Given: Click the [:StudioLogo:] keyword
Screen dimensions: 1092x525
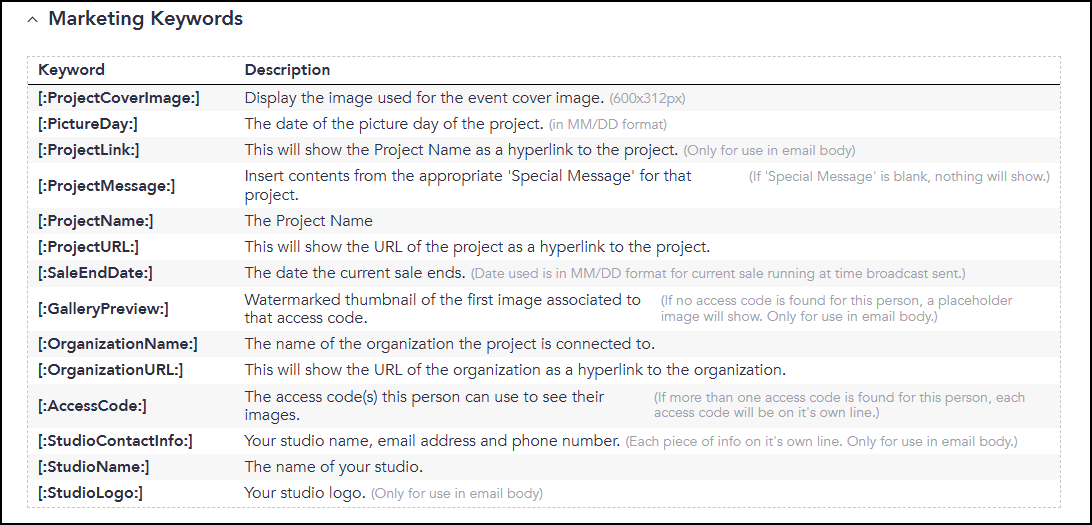Looking at the screenshot, I should [91, 493].
